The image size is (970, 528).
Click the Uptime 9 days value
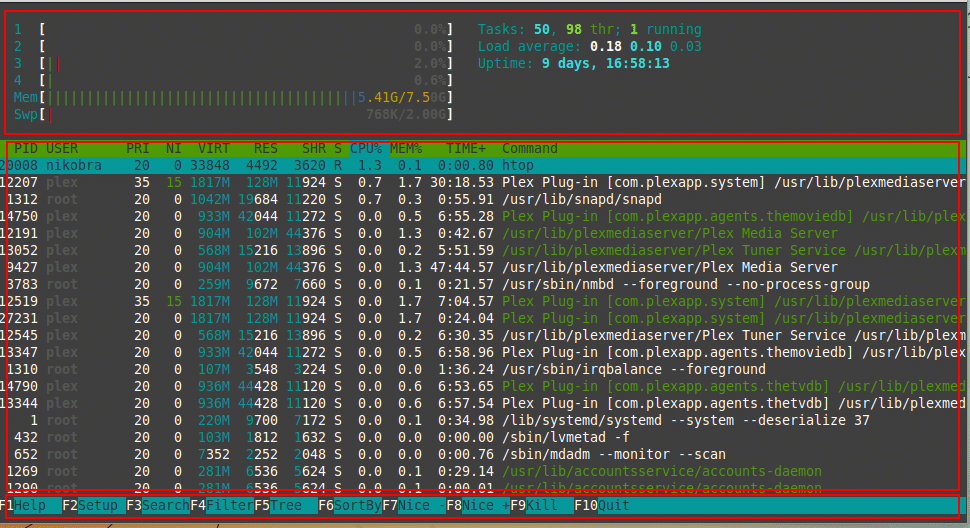pyautogui.click(x=606, y=63)
